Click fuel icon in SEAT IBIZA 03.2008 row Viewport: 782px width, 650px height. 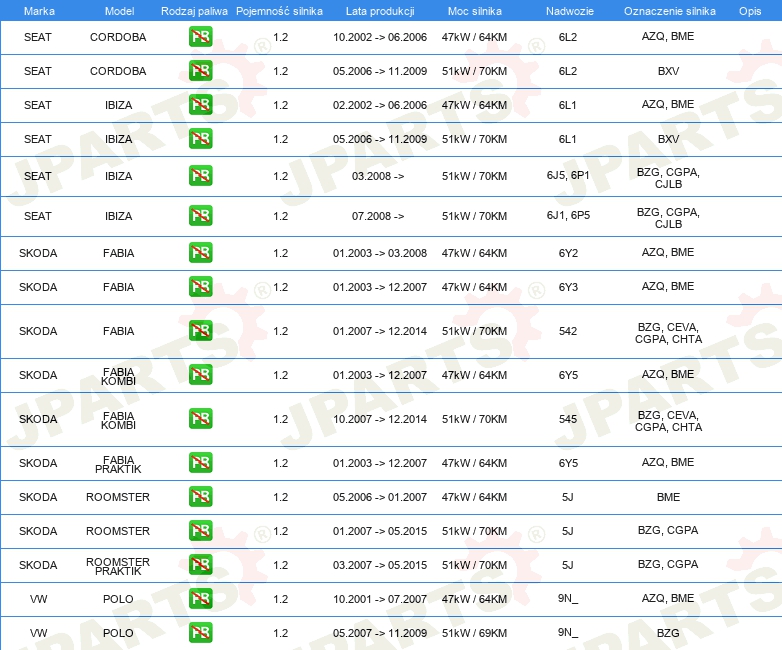coord(200,176)
